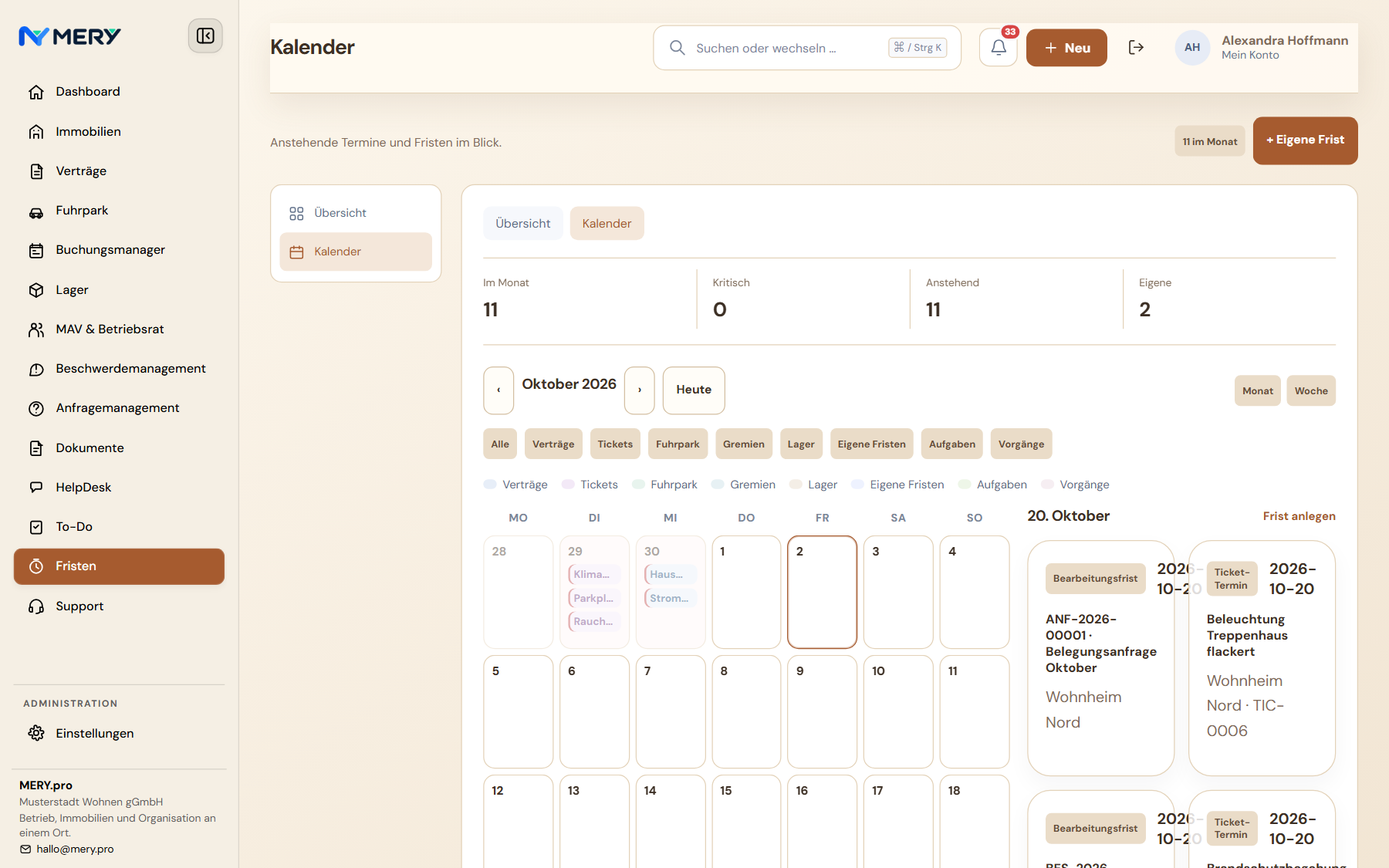Click the Immobilien building icon
The image size is (1389, 868).
36,132
